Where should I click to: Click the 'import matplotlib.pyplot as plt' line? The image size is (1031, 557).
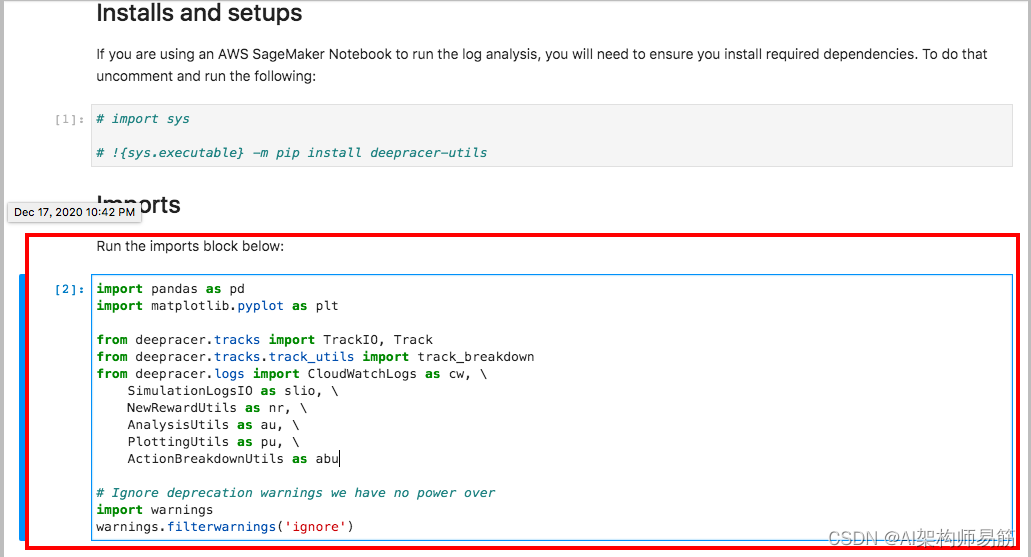pyautogui.click(x=218, y=306)
